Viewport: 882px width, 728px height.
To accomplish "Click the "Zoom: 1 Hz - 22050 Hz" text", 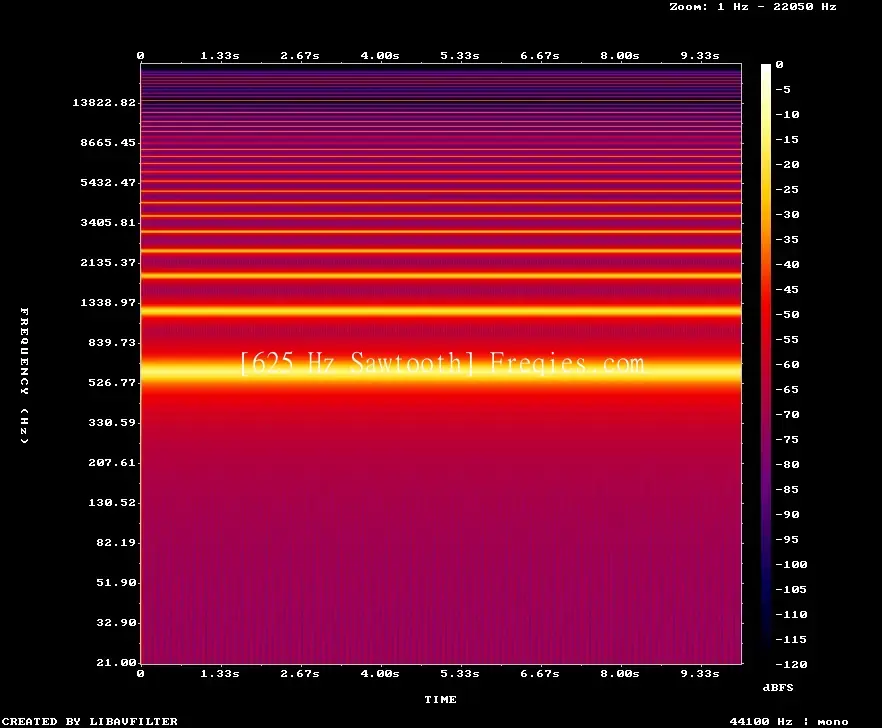I will pyautogui.click(x=753, y=7).
